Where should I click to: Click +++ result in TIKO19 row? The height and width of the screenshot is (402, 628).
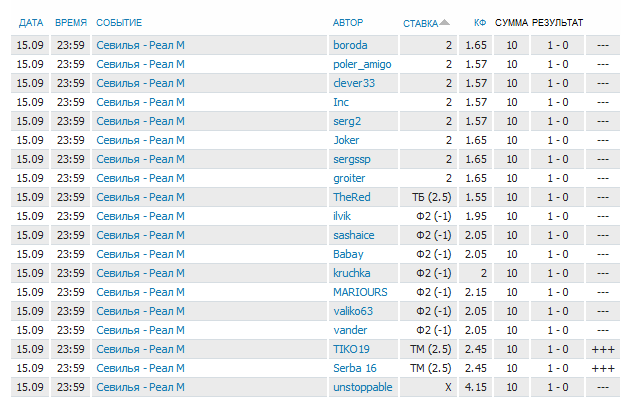tap(603, 350)
